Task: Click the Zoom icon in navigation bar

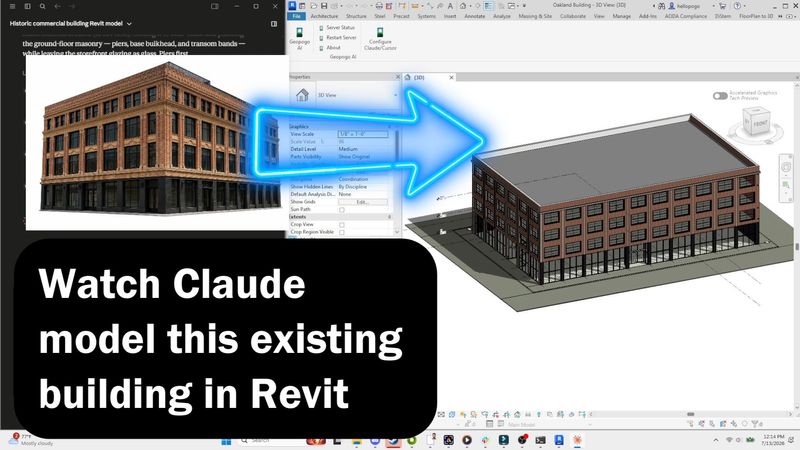Action: (x=786, y=185)
